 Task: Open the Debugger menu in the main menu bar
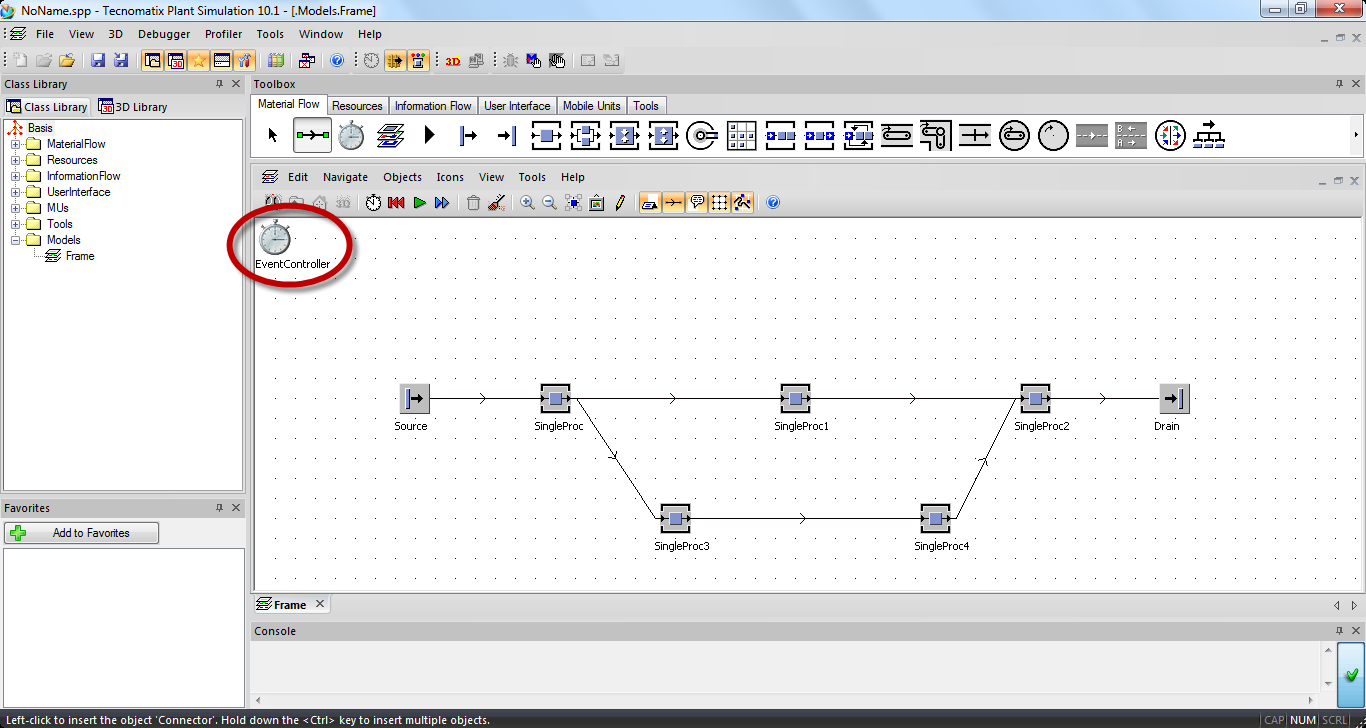164,34
